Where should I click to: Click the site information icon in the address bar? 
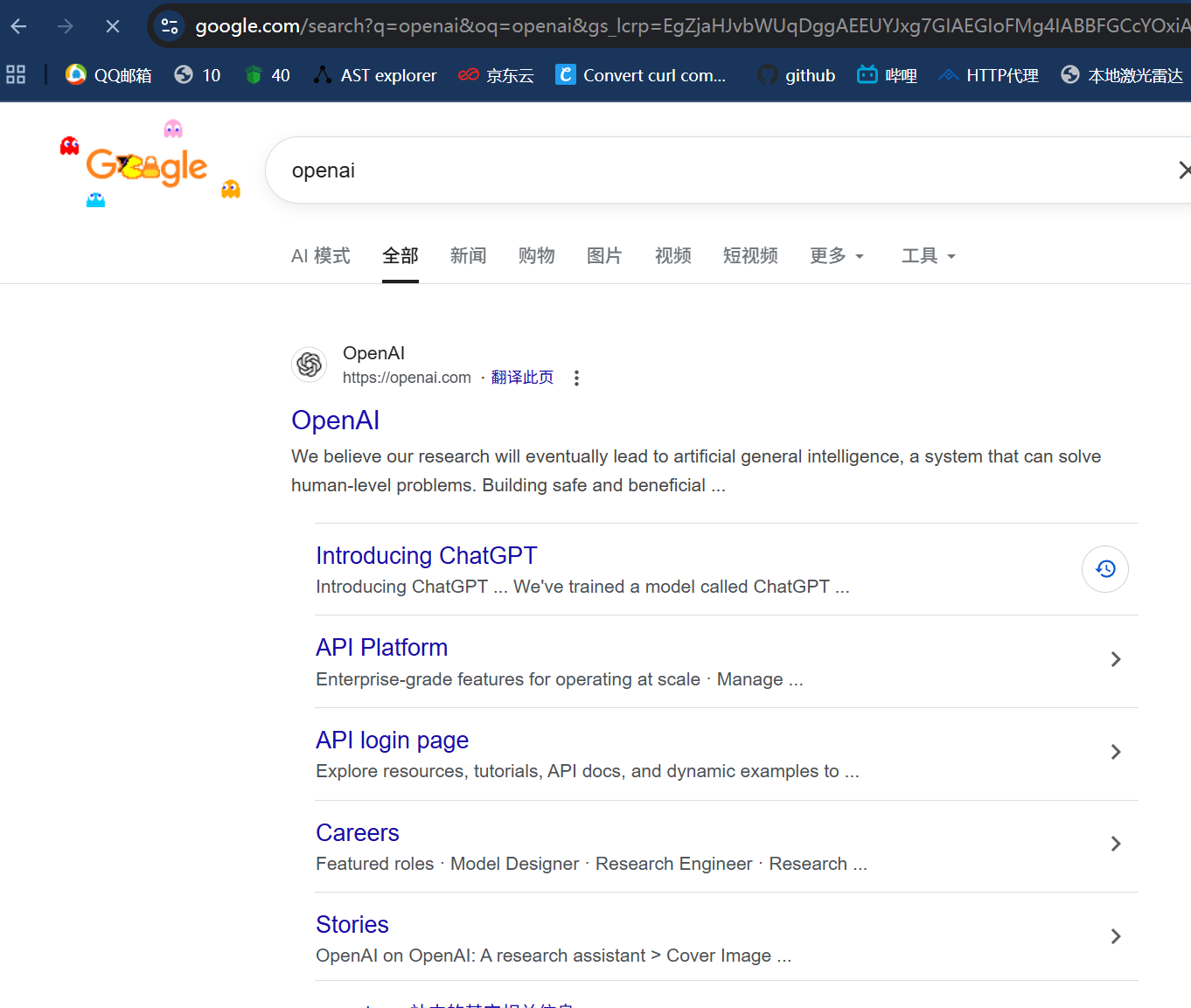169,25
